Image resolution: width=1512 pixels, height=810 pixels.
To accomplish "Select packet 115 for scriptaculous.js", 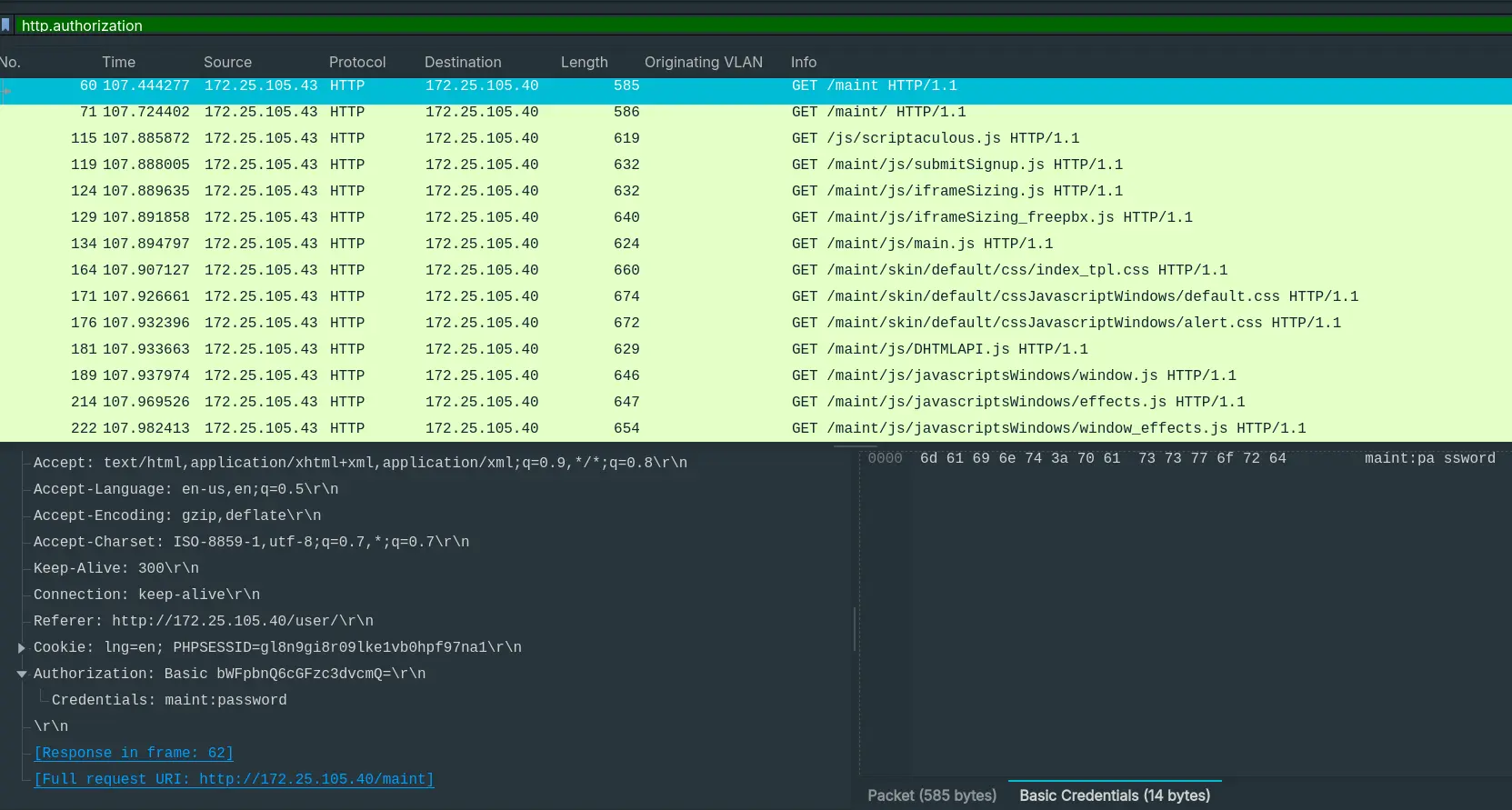I will coord(546,138).
